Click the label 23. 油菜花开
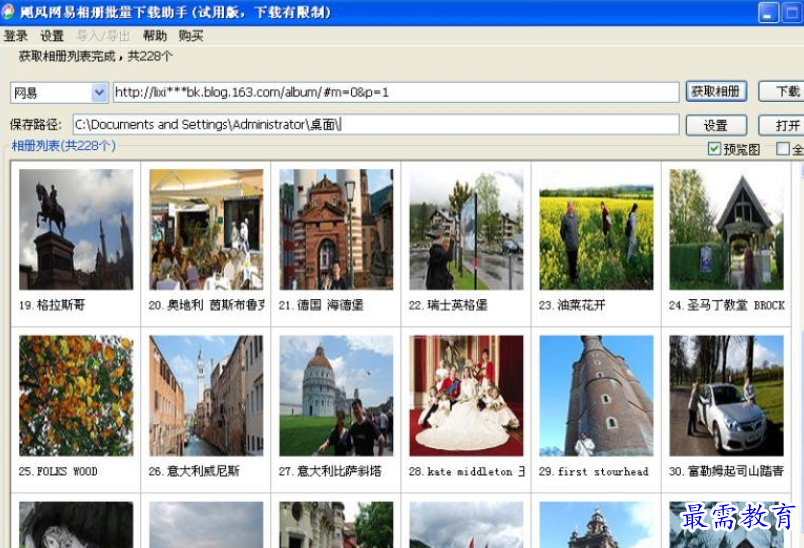Image resolution: width=804 pixels, height=548 pixels. 572,305
